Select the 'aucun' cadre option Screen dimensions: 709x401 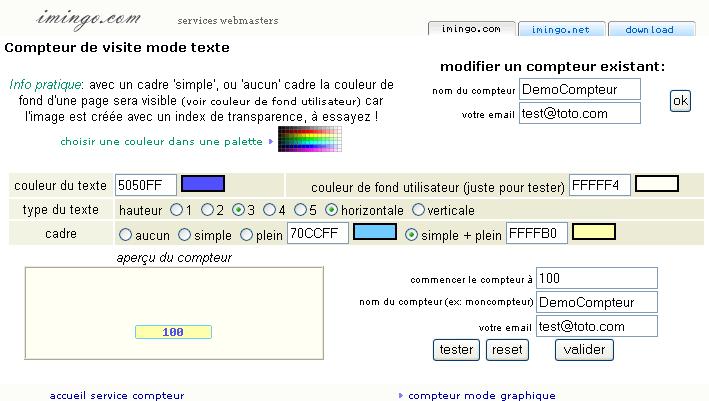point(125,234)
